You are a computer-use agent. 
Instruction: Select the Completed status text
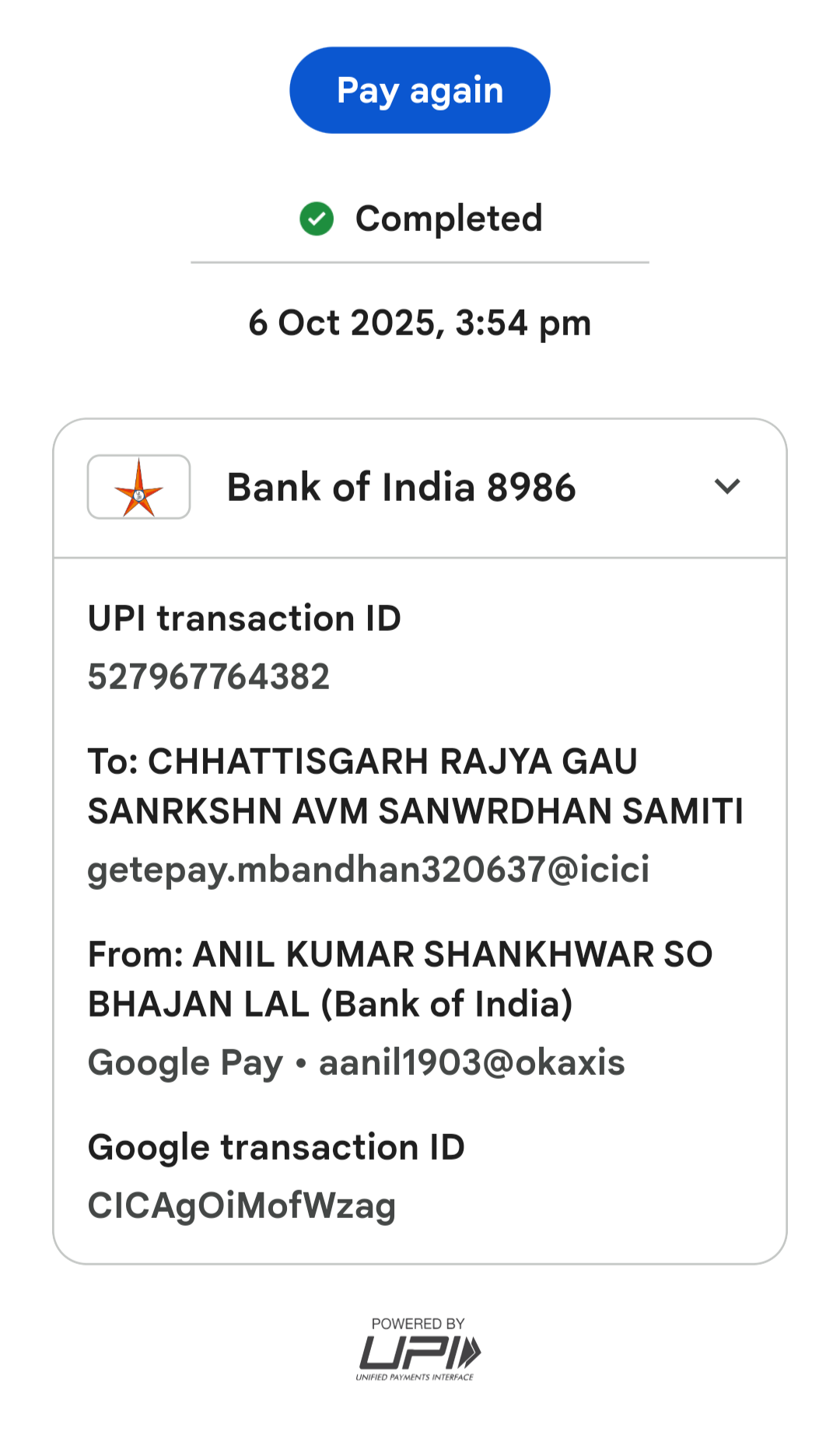coord(448,219)
